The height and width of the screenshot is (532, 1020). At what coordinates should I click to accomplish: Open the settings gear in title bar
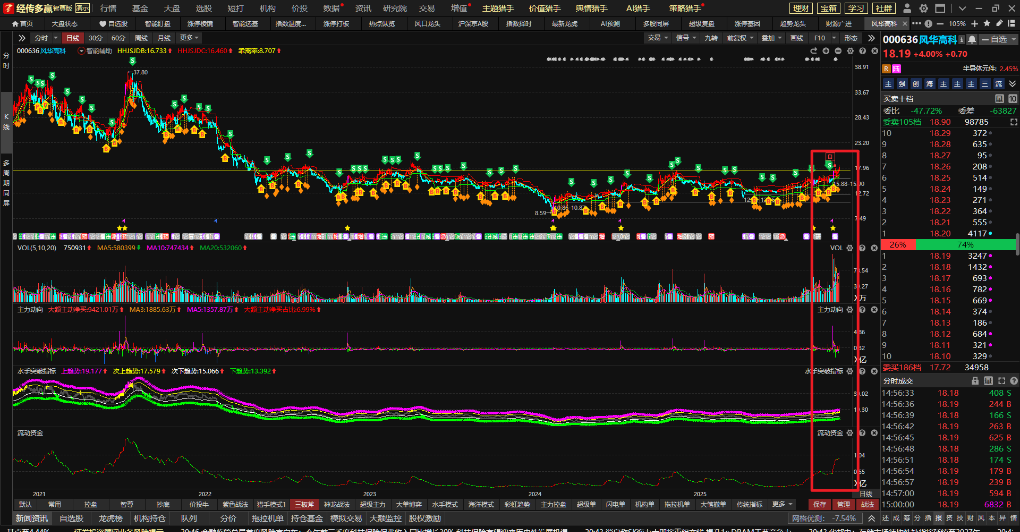click(921, 8)
